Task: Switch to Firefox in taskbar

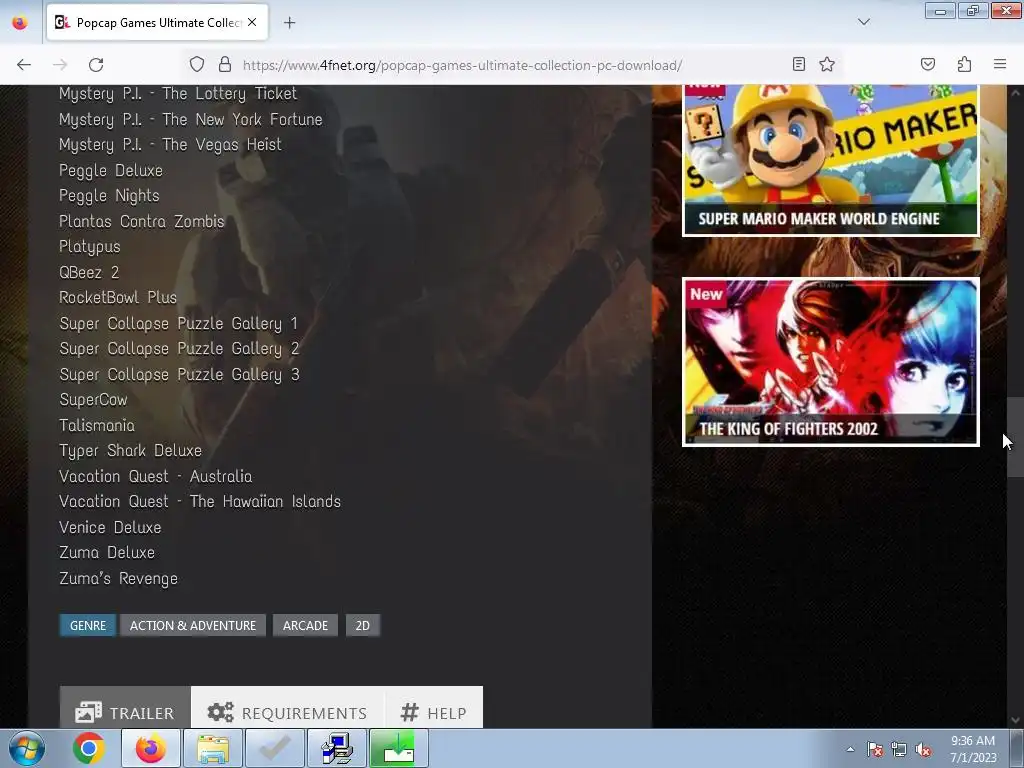Action: (x=151, y=748)
